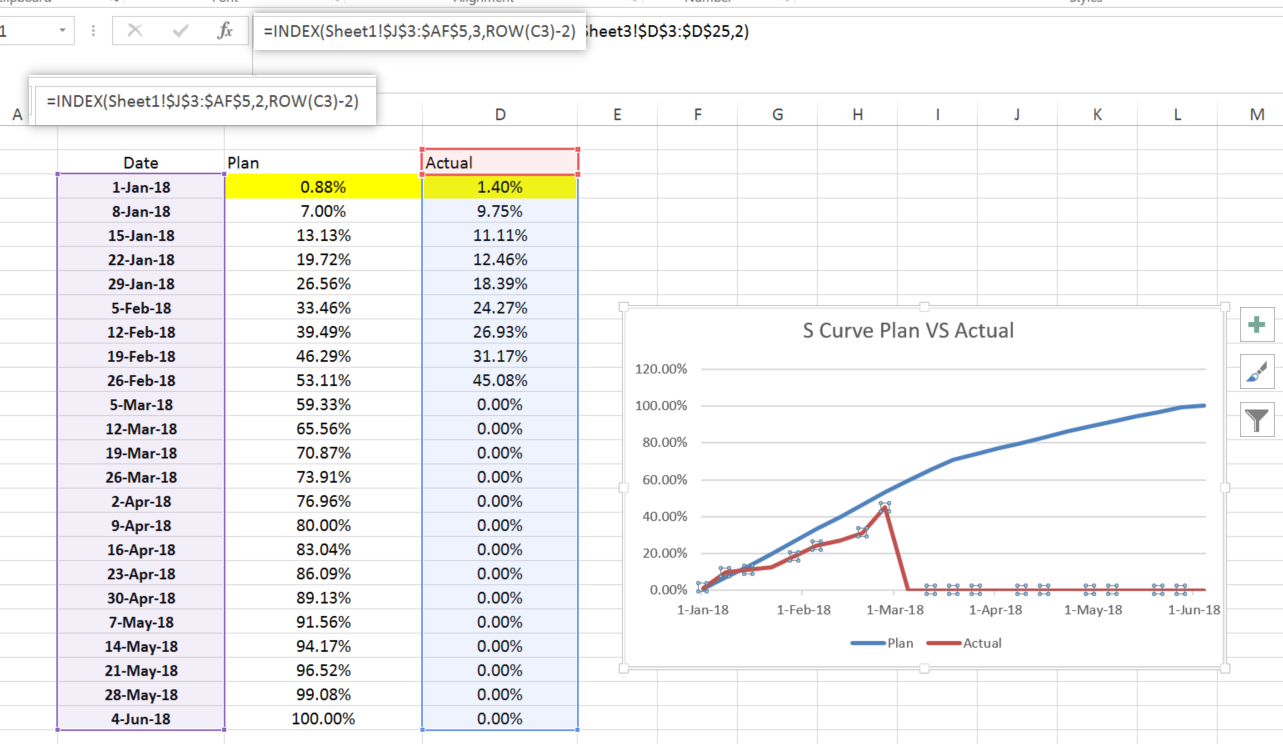The width and height of the screenshot is (1283, 744).
Task: Select the 86.09% plan value
Action: (x=324, y=574)
